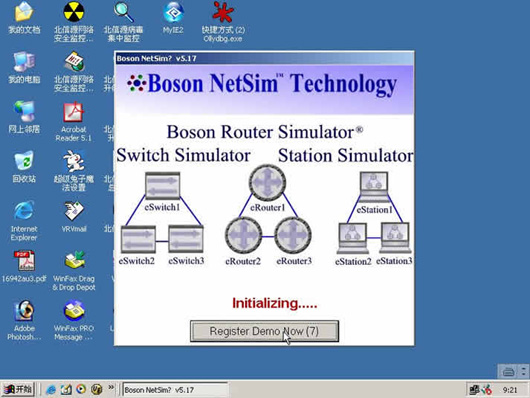Image resolution: width=530 pixels, height=398 pixels.
Task: Click the Register Demo Now button
Action: click(264, 331)
